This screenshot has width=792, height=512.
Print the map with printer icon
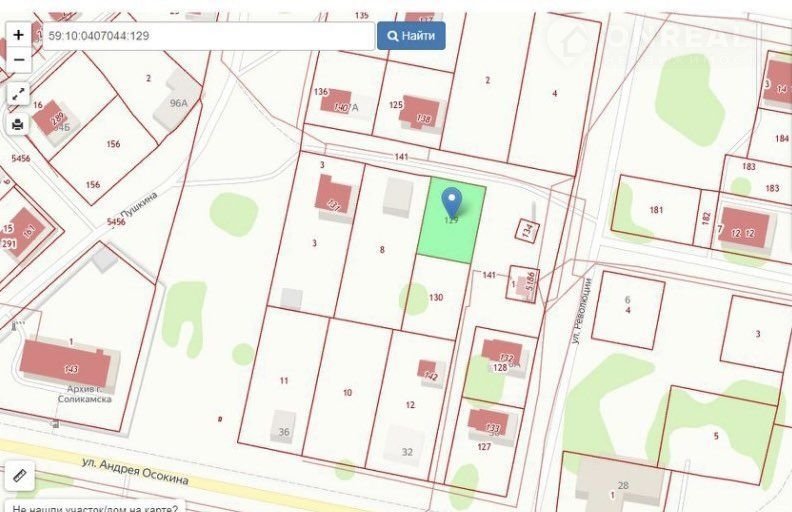(x=18, y=124)
